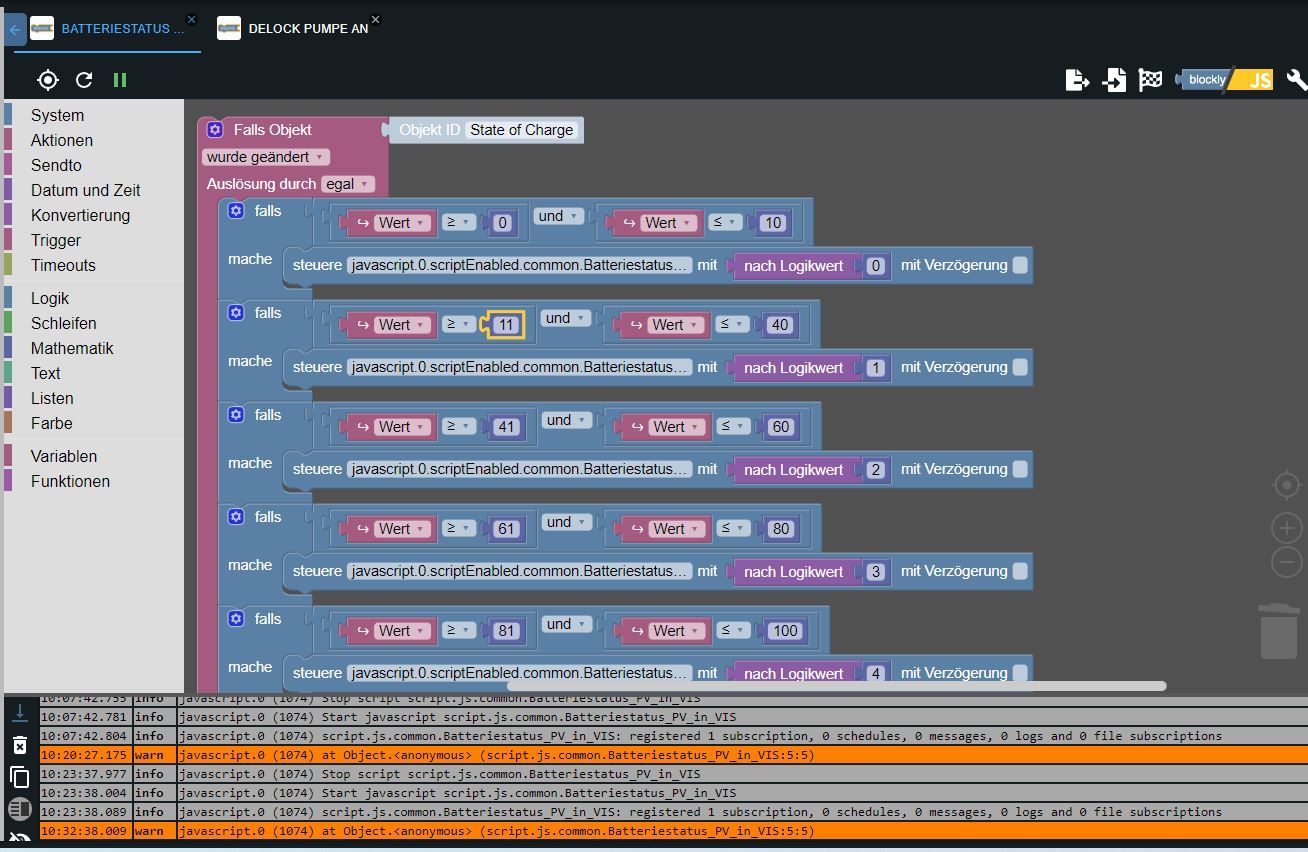The height and width of the screenshot is (852, 1308).
Task: Export blocks with the file-arrow icon
Action: click(1077, 80)
